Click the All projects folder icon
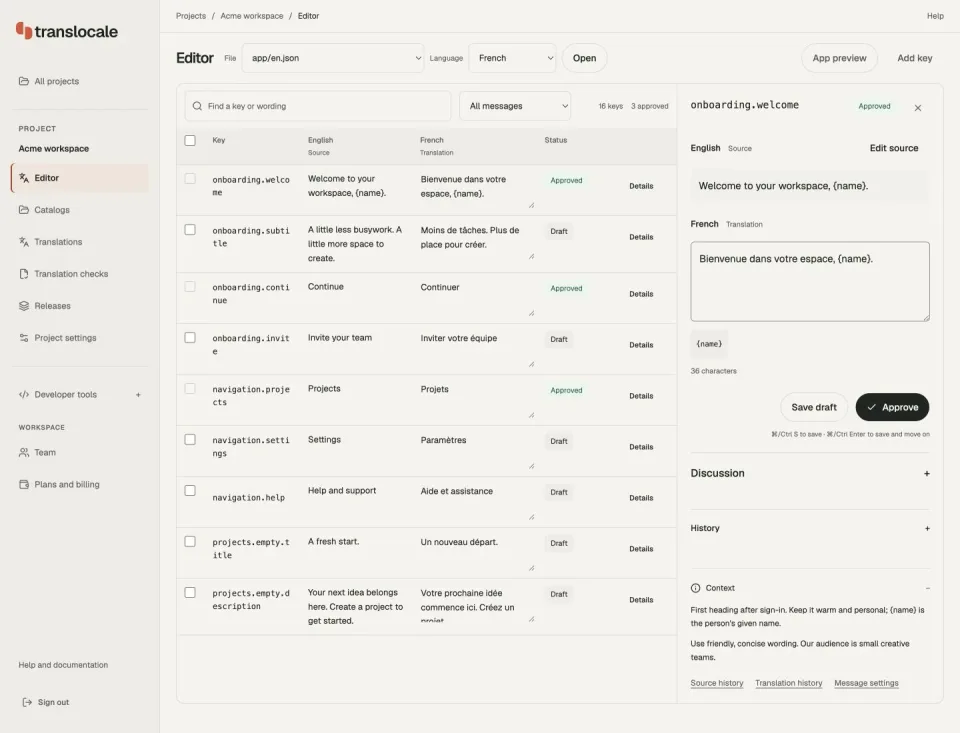This screenshot has width=960, height=733. [x=24, y=81]
